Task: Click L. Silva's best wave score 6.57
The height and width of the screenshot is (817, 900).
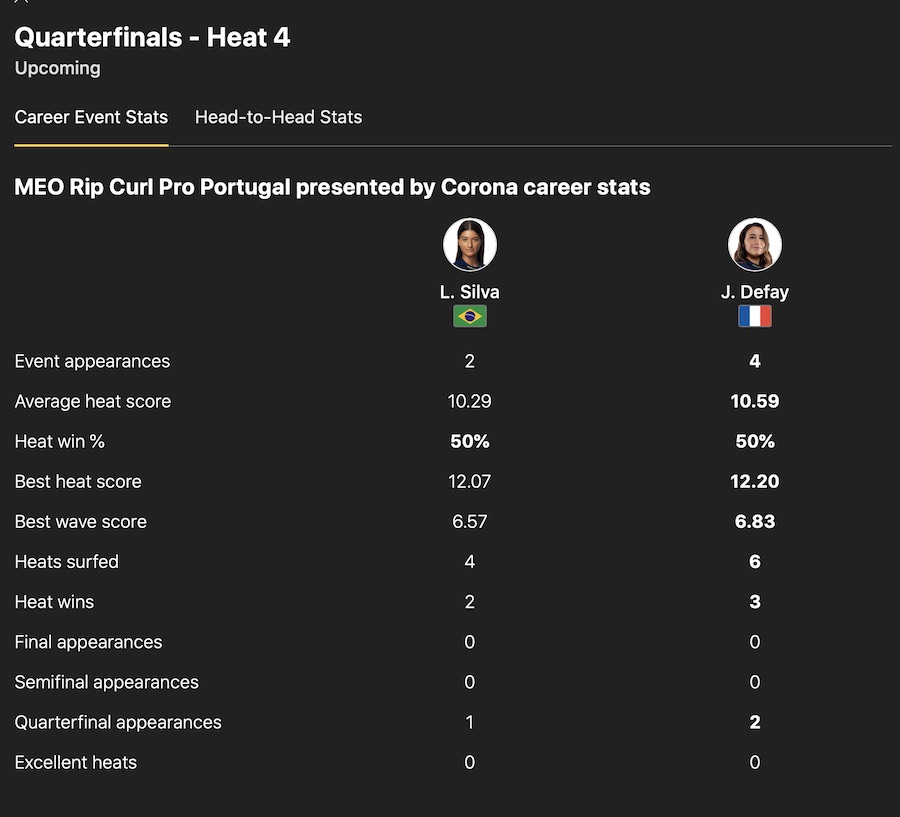Action: 470,521
